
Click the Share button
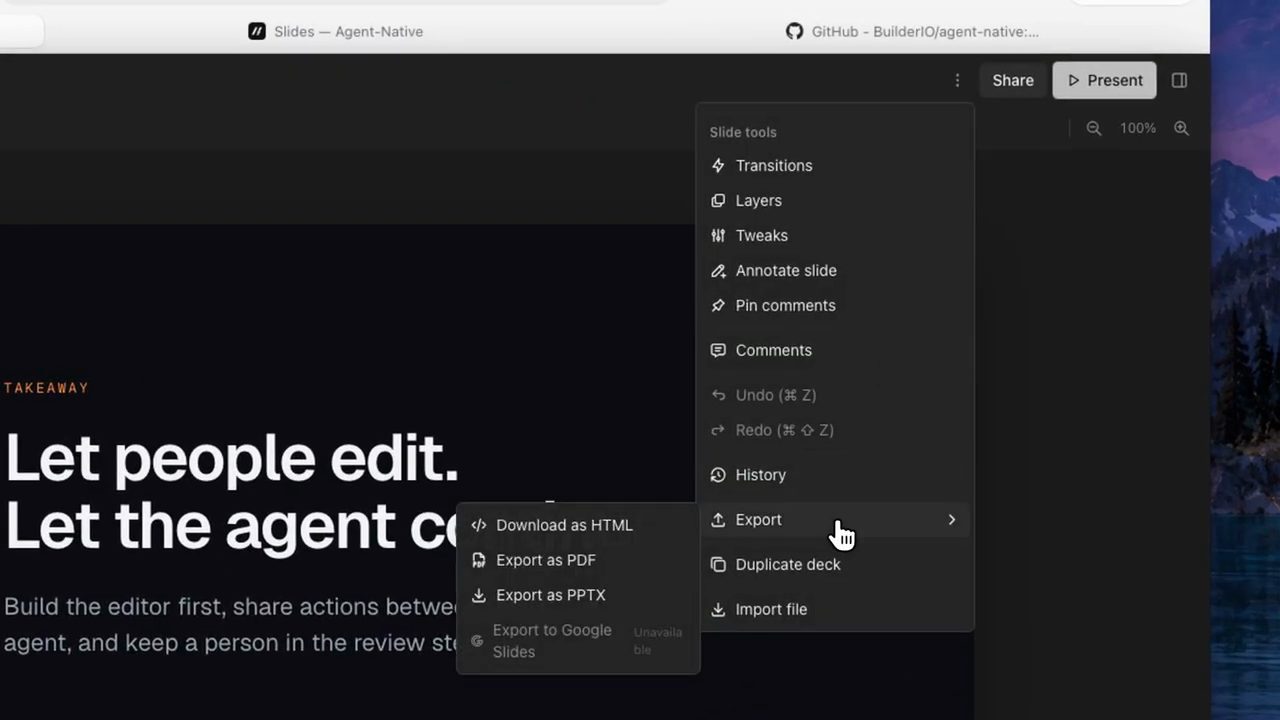(x=1013, y=80)
